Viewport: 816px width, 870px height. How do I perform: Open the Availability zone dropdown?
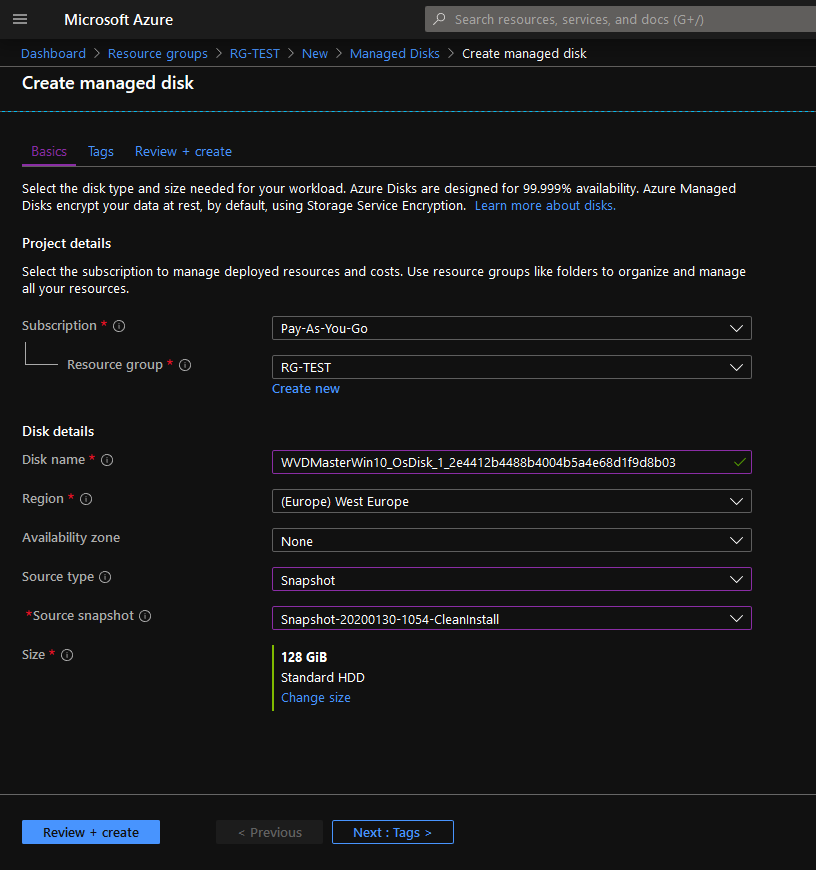pyautogui.click(x=511, y=540)
